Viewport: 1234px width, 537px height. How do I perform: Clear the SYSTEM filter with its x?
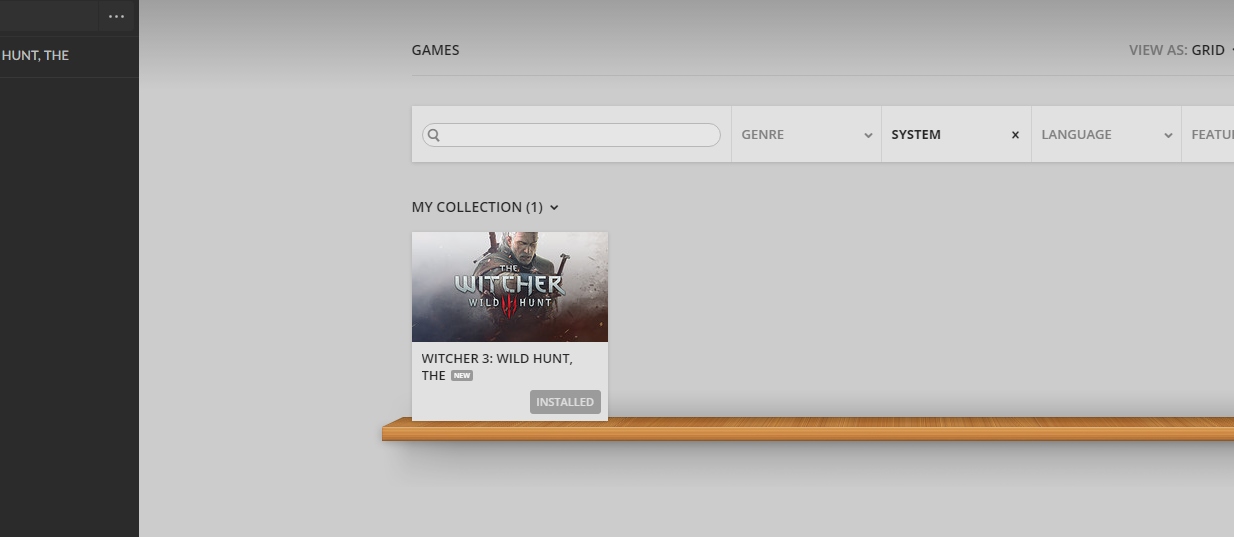1015,135
